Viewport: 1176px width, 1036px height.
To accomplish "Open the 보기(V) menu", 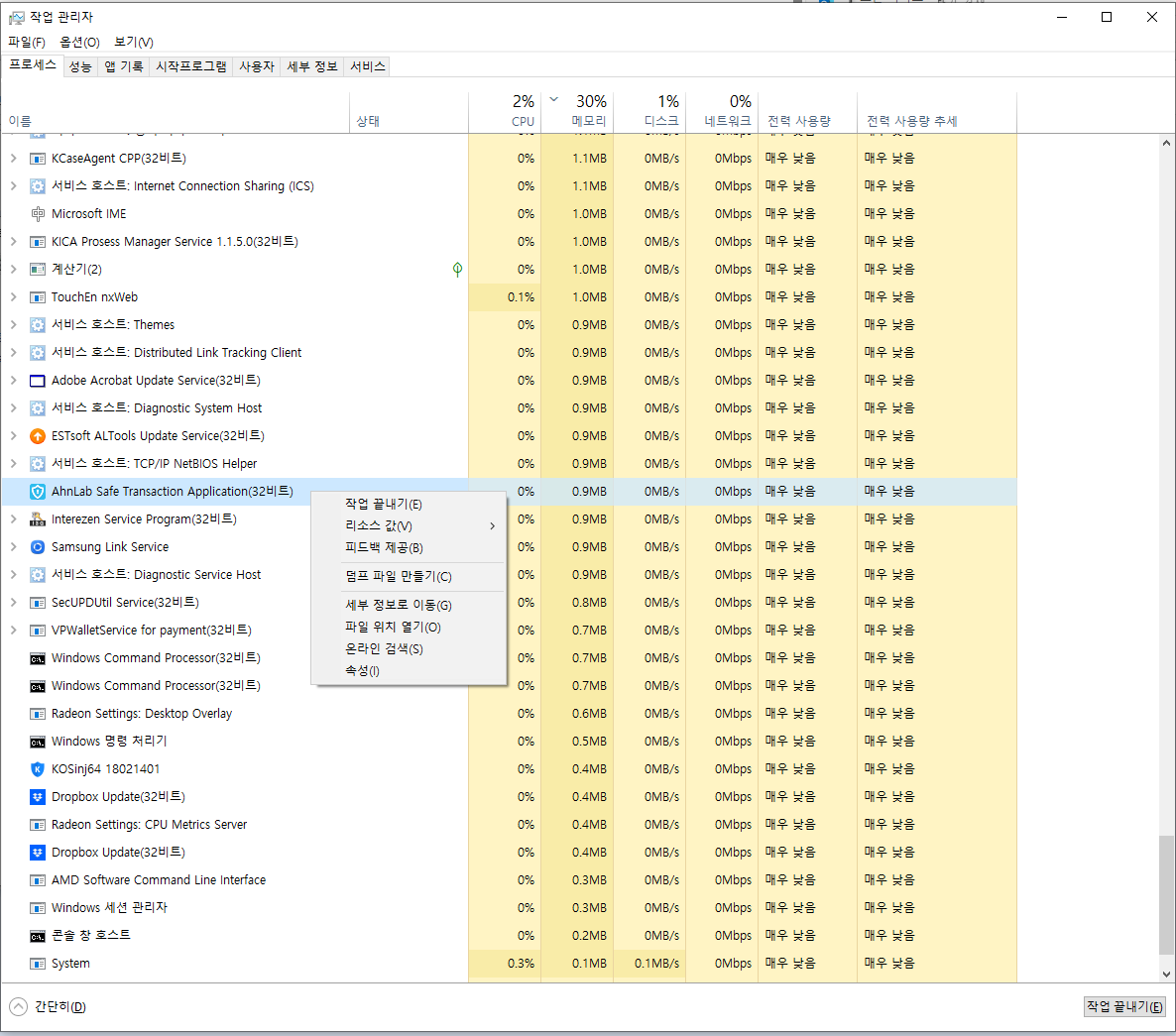I will [x=134, y=42].
